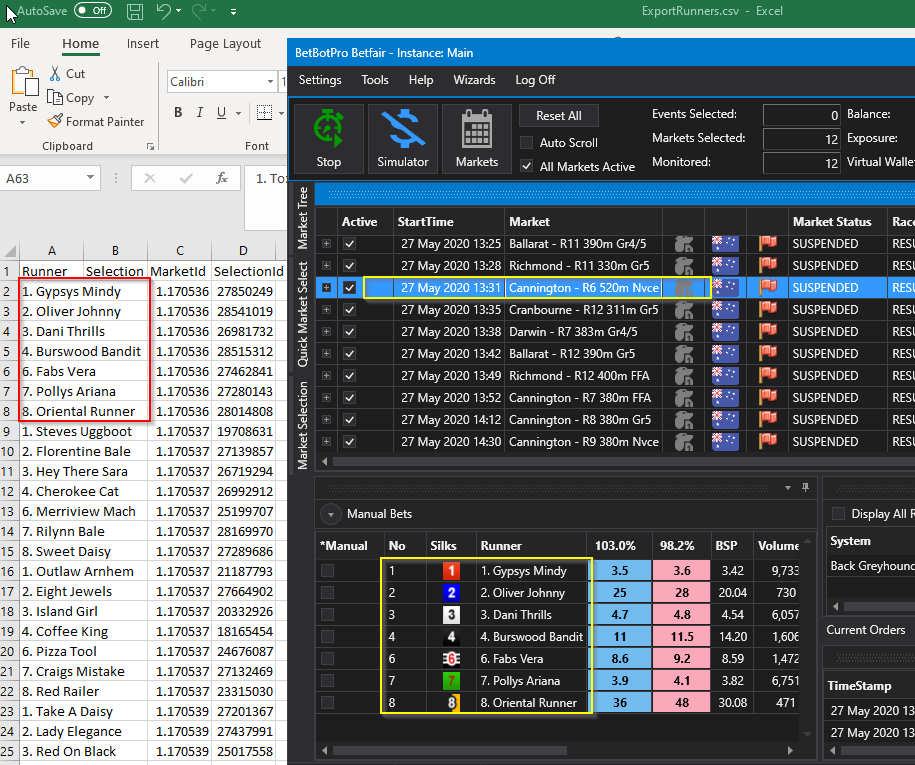Click the Stop stopwatch button in BetBotPro
Viewport: 915px width, 765px height.
point(329,139)
